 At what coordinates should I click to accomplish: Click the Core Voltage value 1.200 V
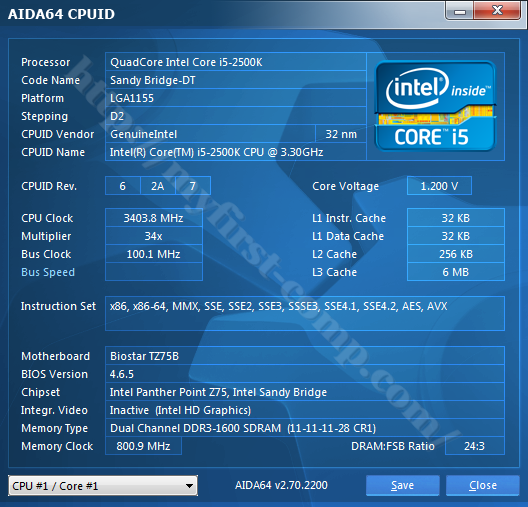click(x=439, y=186)
